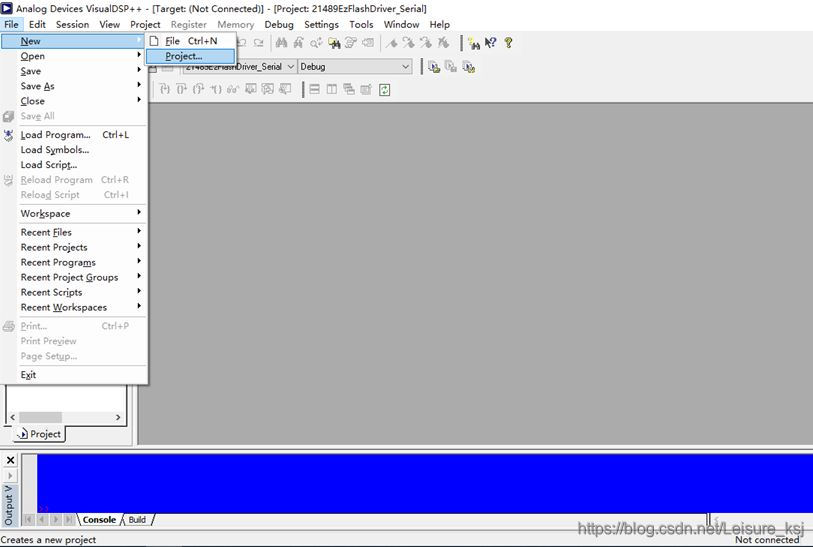Switch to the Build output tab
The width and height of the screenshot is (813, 547).
coord(137,520)
